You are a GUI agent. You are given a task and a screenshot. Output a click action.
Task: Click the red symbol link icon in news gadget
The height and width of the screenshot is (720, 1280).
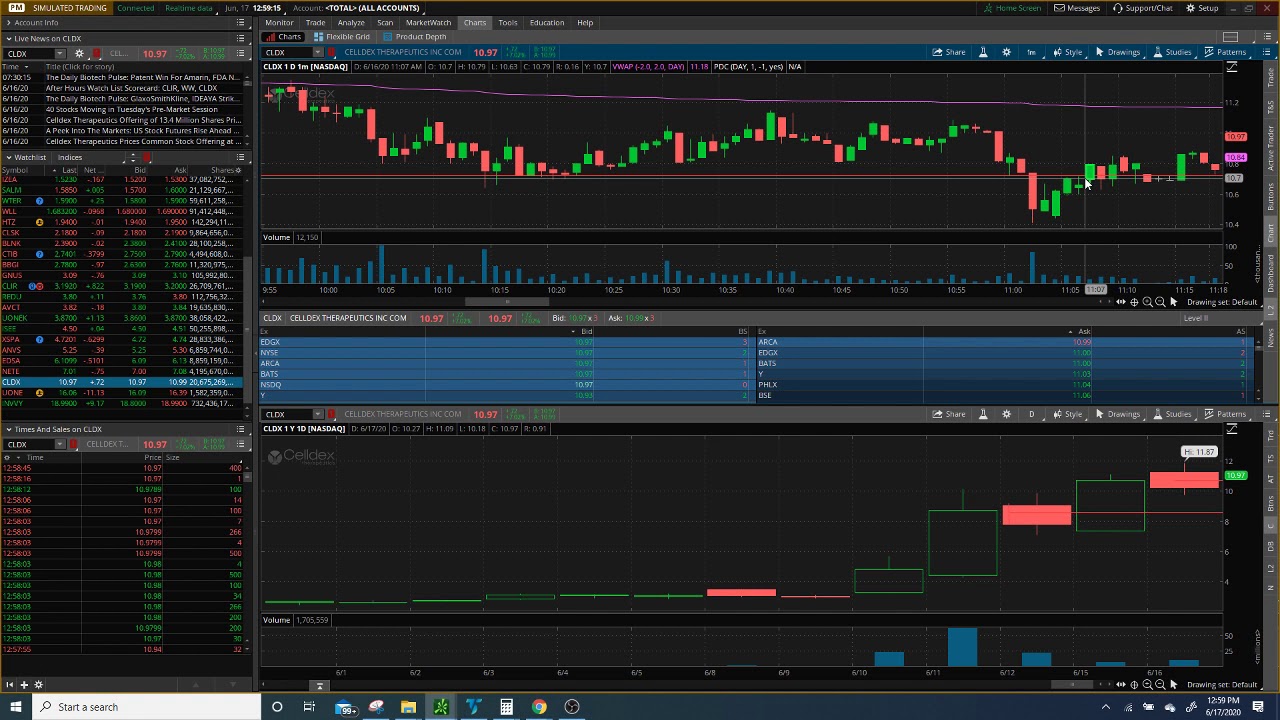click(x=96, y=53)
